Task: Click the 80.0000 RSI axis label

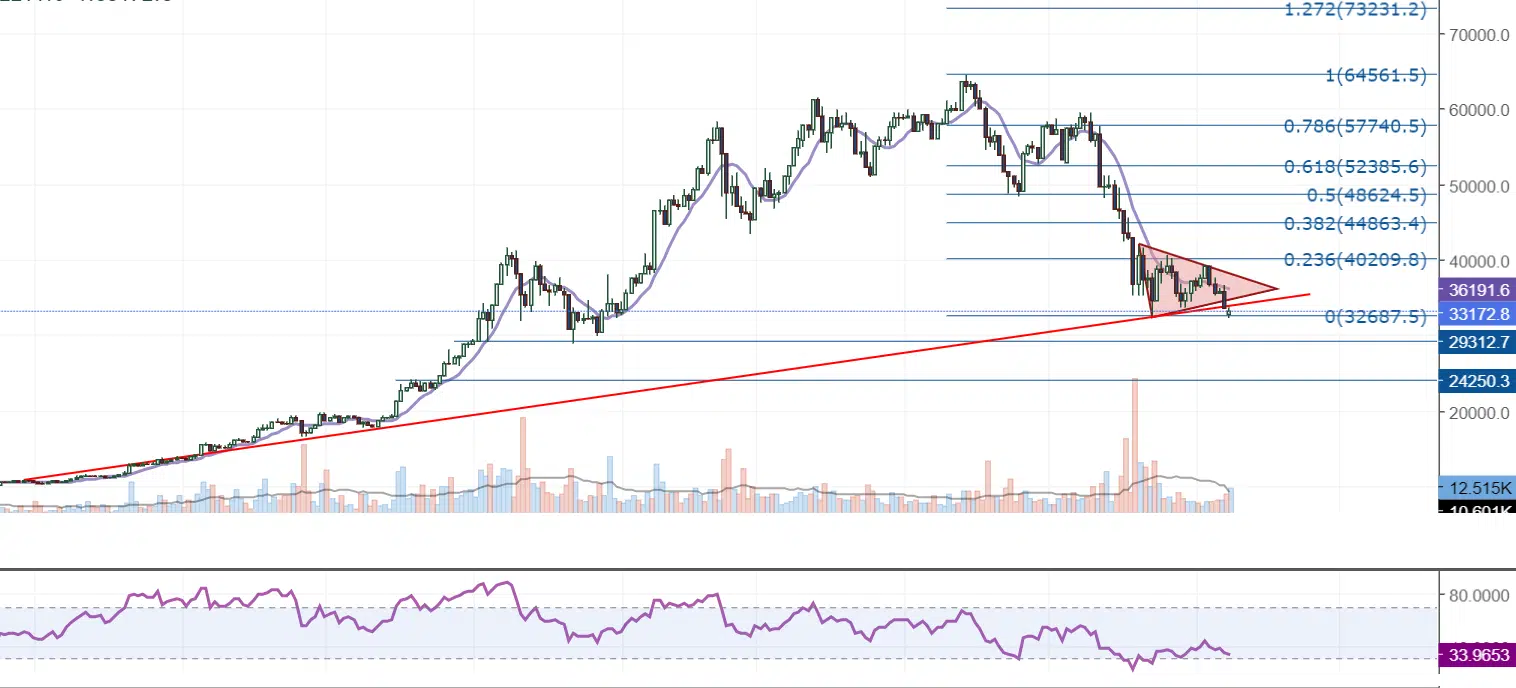Action: pyautogui.click(x=1479, y=595)
